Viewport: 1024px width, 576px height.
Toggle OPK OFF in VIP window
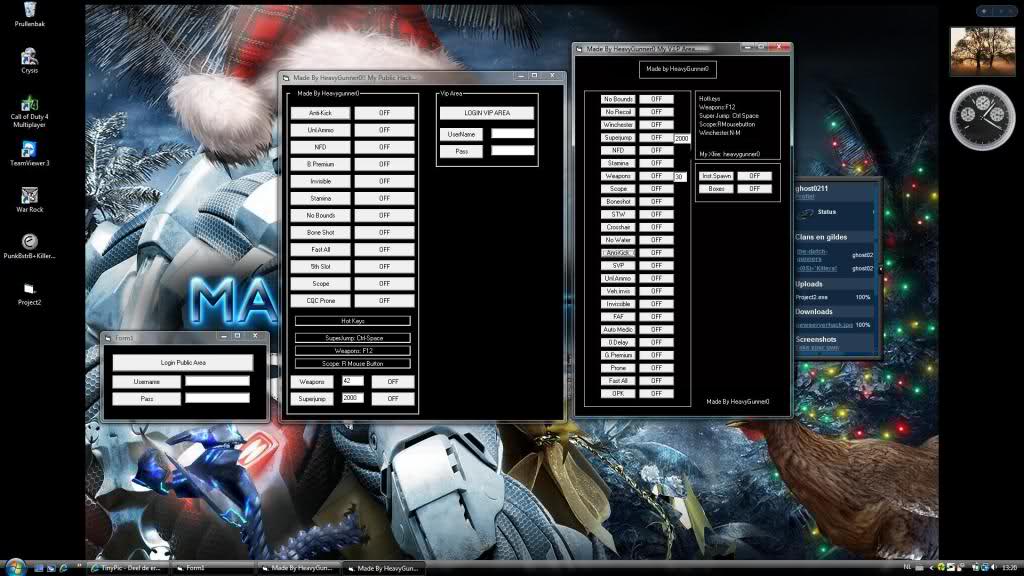pos(656,394)
